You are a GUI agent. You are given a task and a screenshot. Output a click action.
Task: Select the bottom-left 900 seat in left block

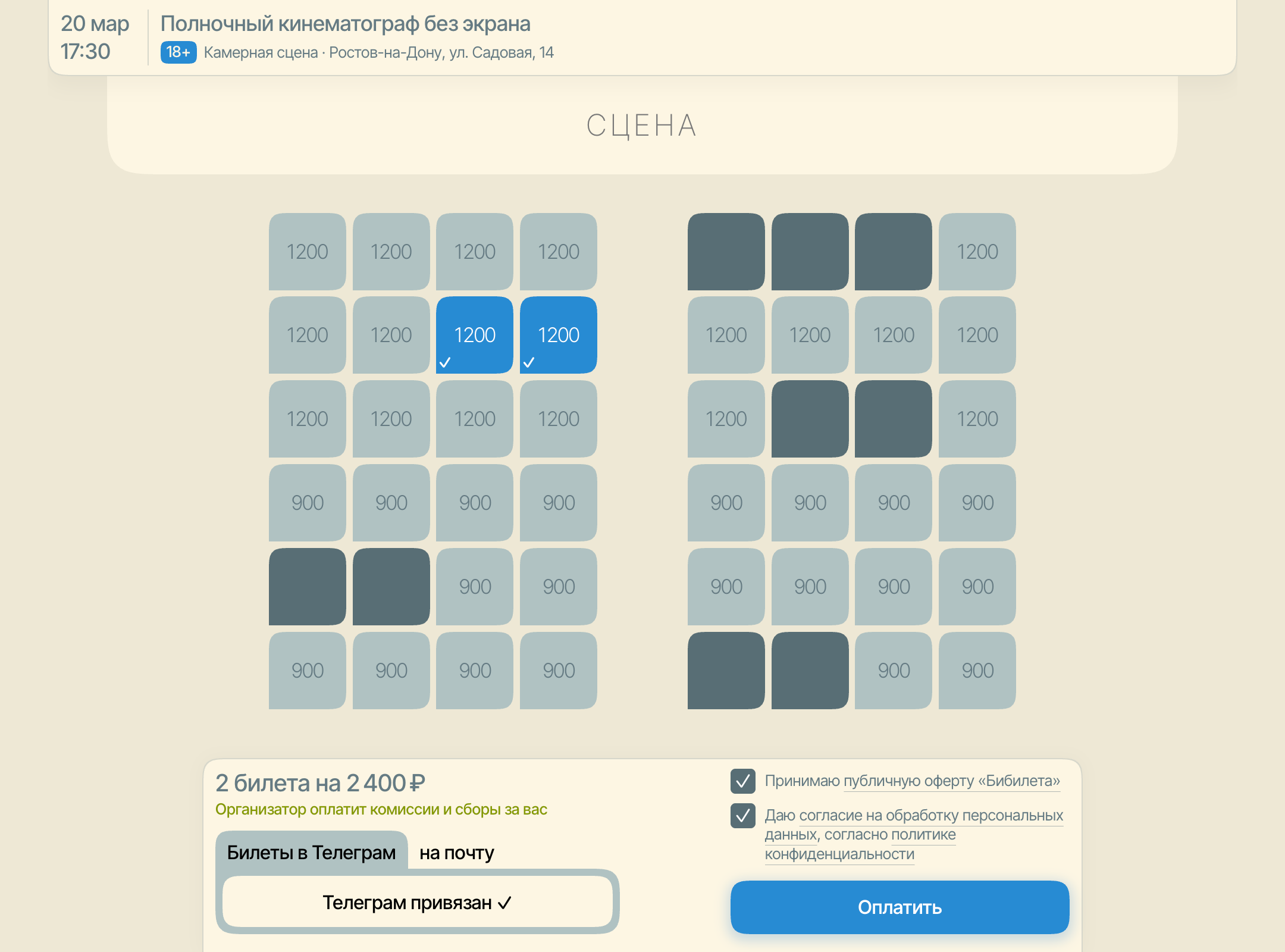point(307,671)
